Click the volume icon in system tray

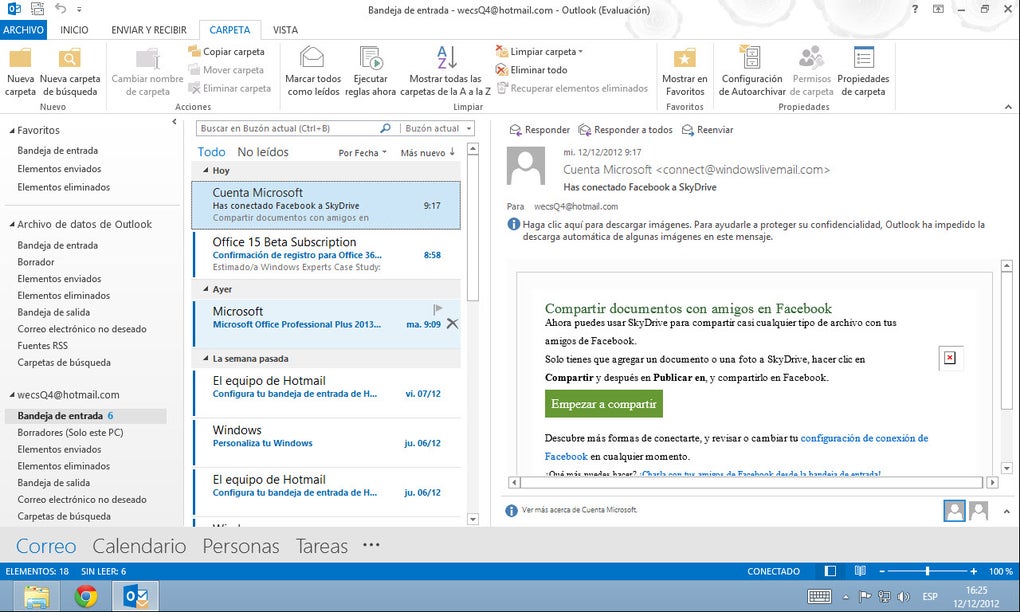coord(904,596)
